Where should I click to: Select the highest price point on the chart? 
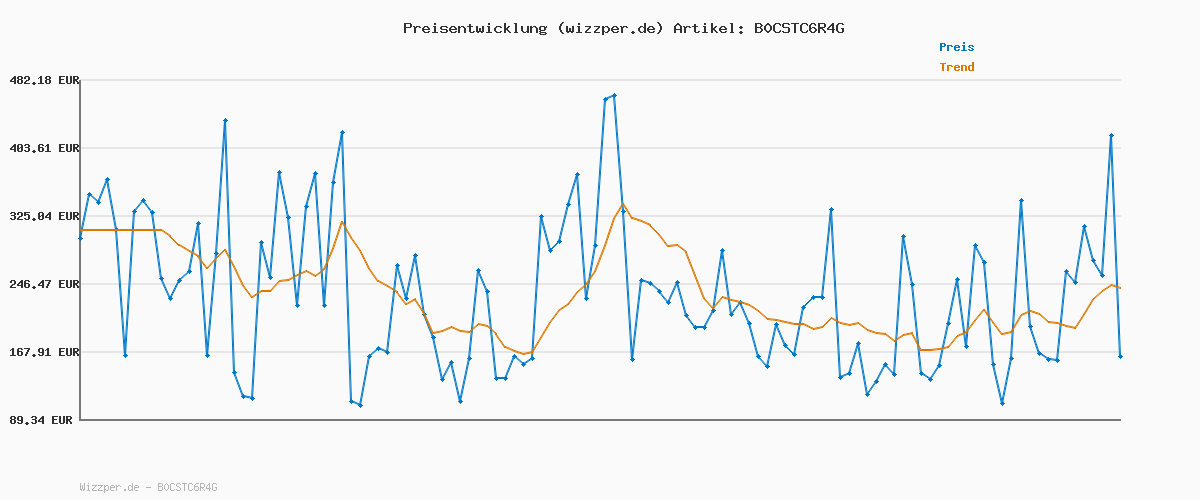point(614,96)
